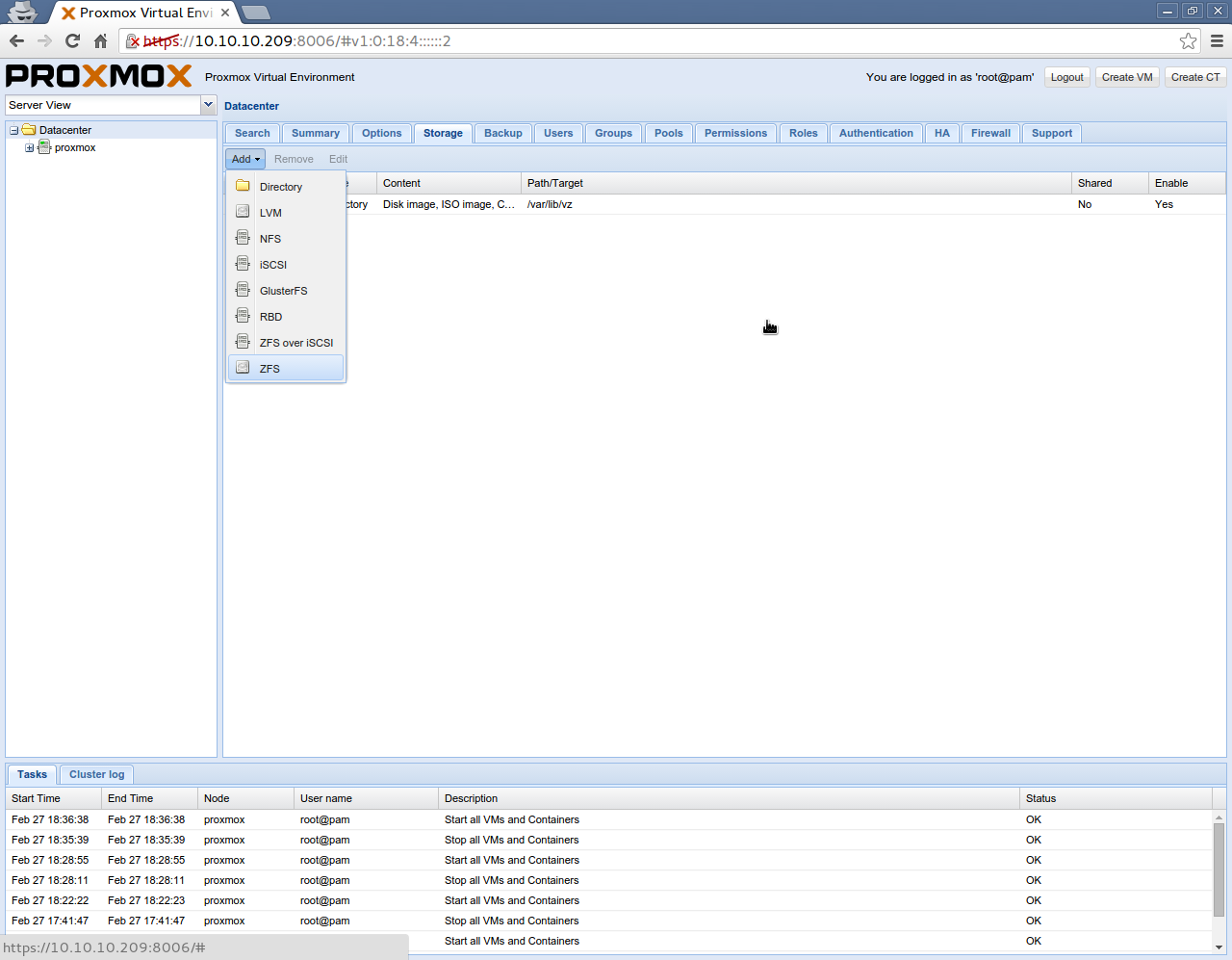Select the task started at Feb 27 18:36:38

coord(608,819)
